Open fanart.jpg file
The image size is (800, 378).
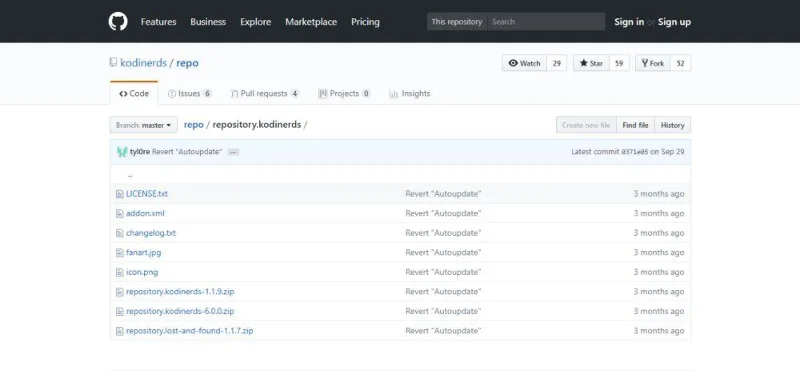(x=143, y=253)
